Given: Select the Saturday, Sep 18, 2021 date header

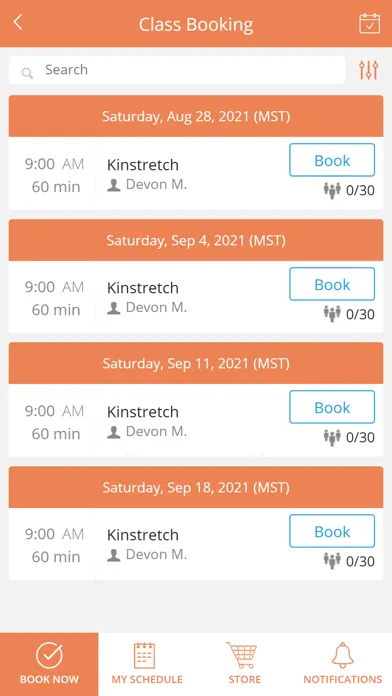Looking at the screenshot, I should [x=196, y=487].
